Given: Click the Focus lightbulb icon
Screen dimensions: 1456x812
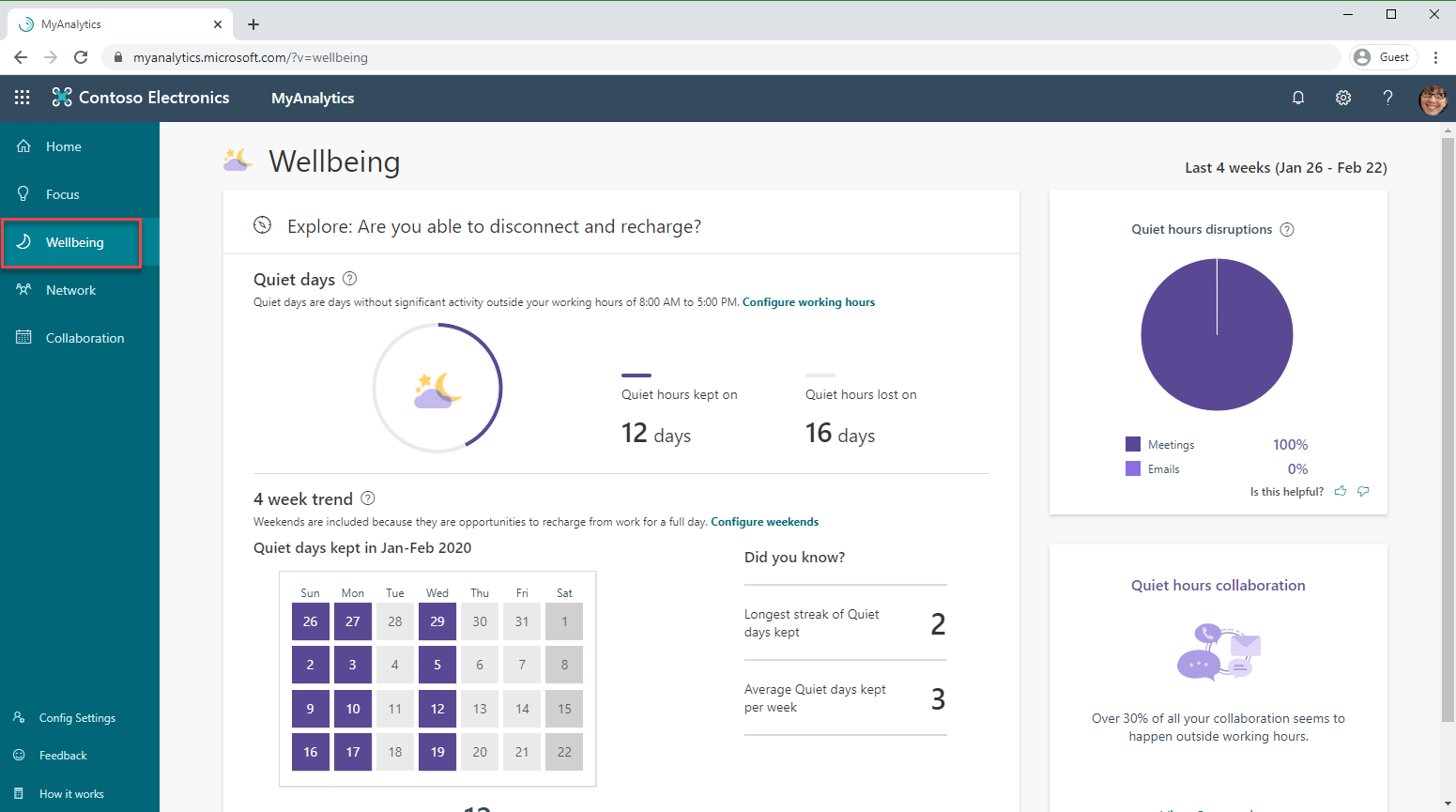Looking at the screenshot, I should [x=23, y=193].
